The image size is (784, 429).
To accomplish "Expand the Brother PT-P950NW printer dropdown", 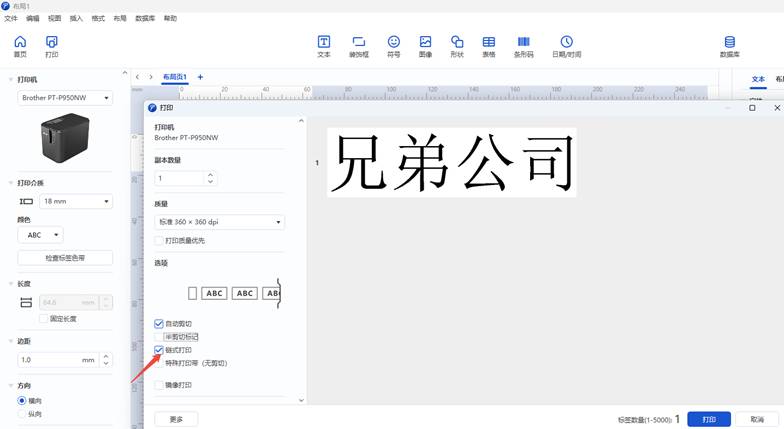I will [65, 98].
